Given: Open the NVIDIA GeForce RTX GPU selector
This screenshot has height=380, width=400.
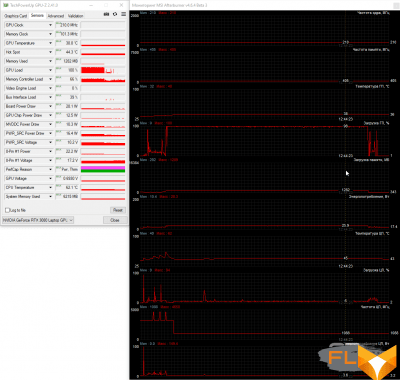Looking at the screenshot, I should (x=38, y=220).
